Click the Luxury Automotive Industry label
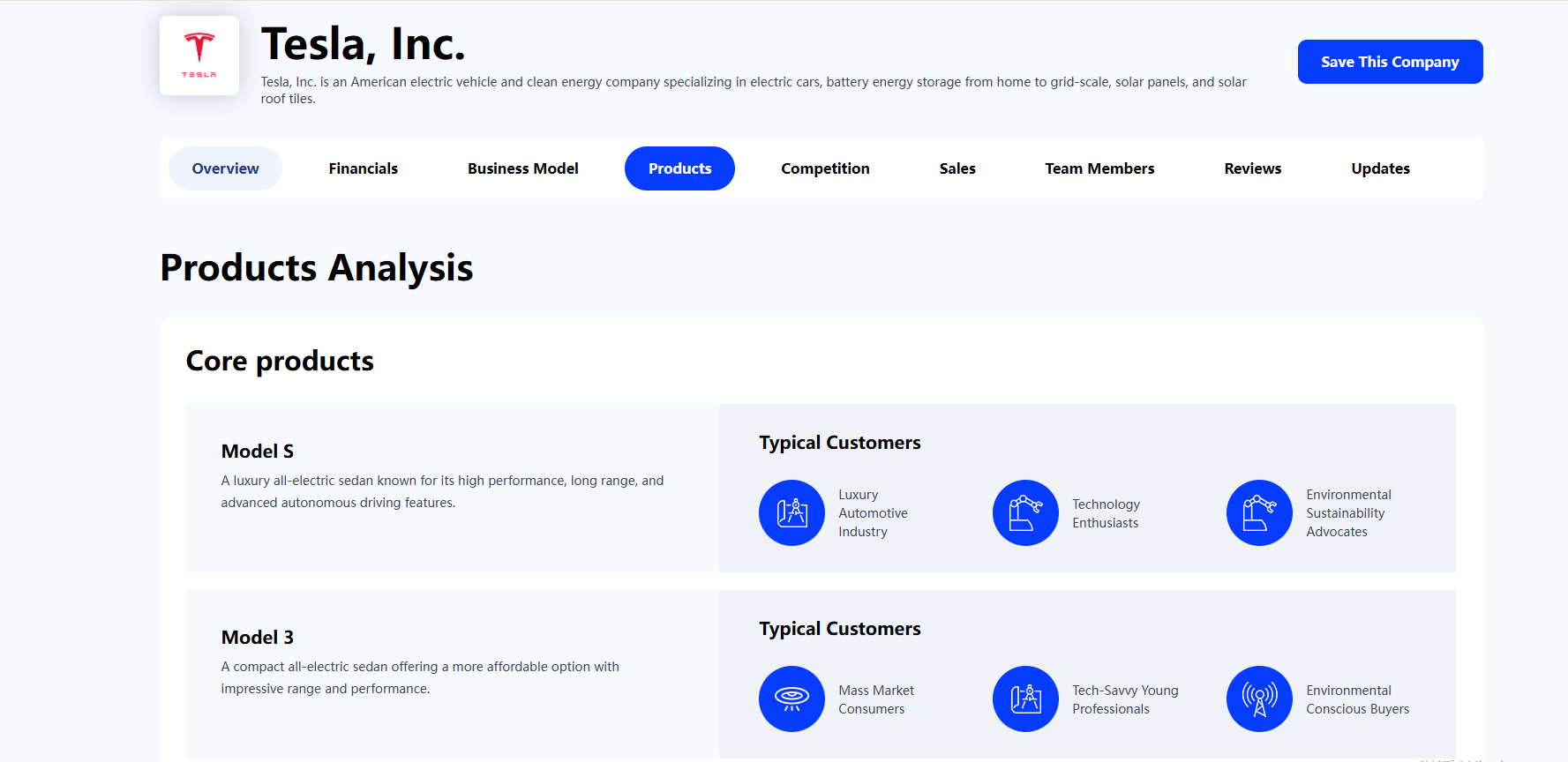 [x=873, y=513]
